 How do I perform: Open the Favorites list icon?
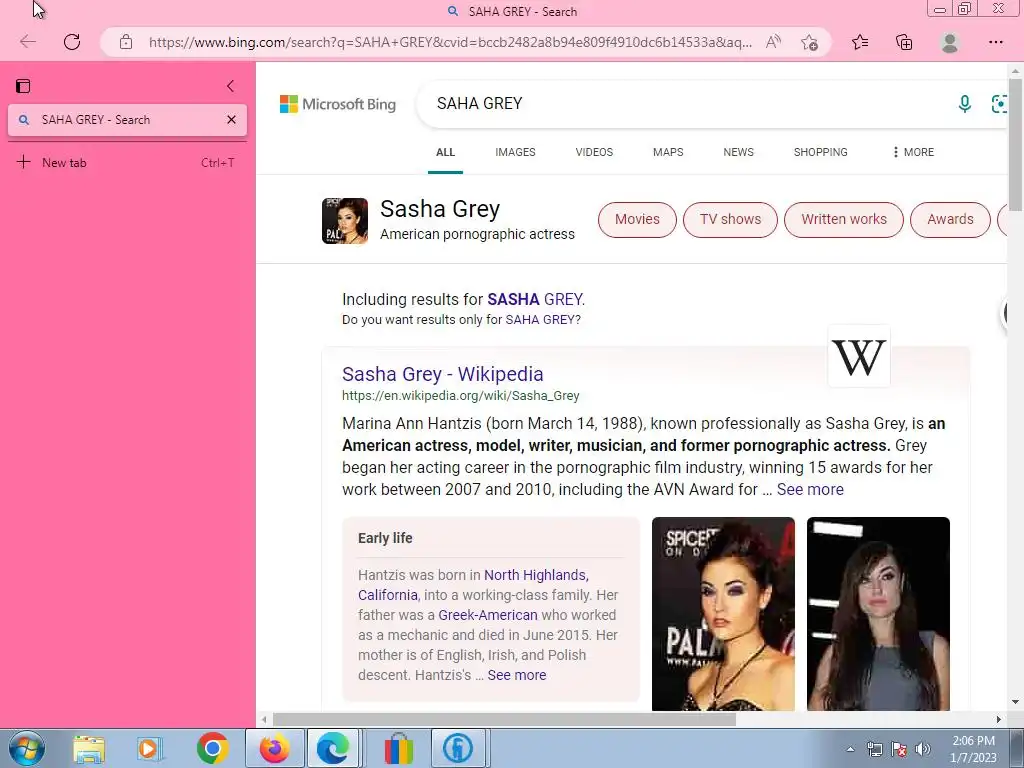tap(860, 42)
